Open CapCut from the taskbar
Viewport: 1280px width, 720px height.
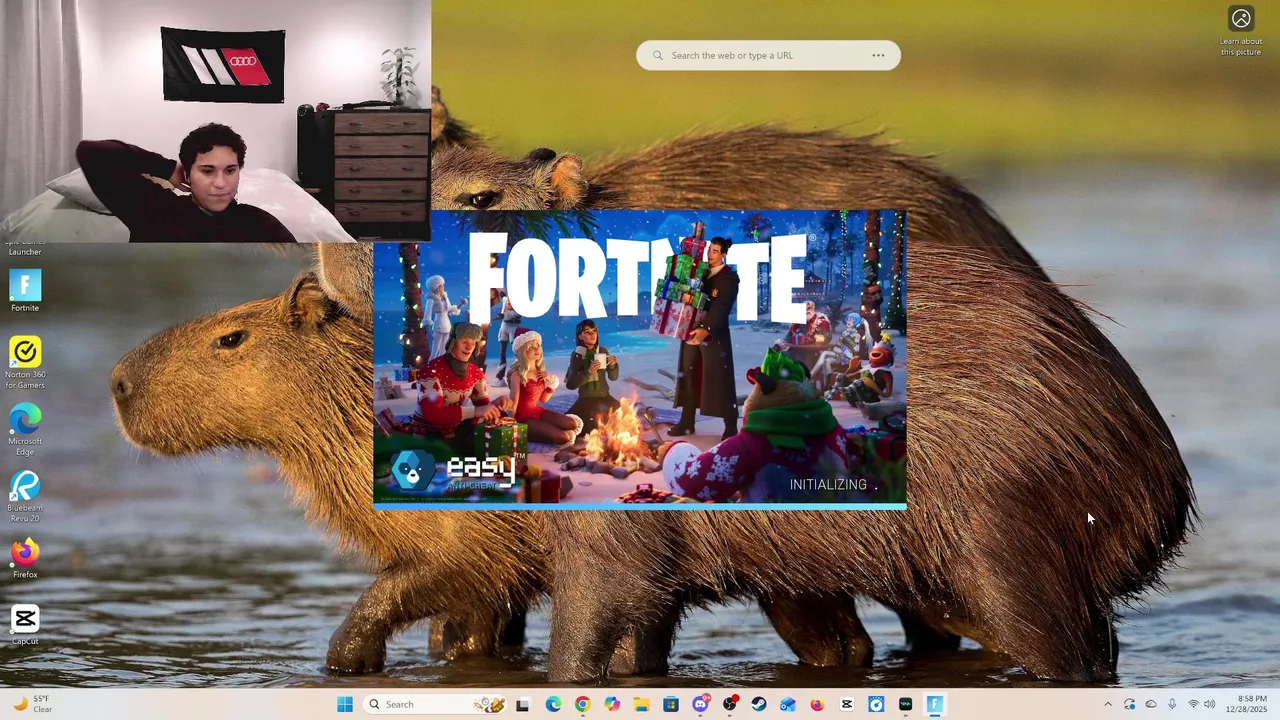point(847,704)
